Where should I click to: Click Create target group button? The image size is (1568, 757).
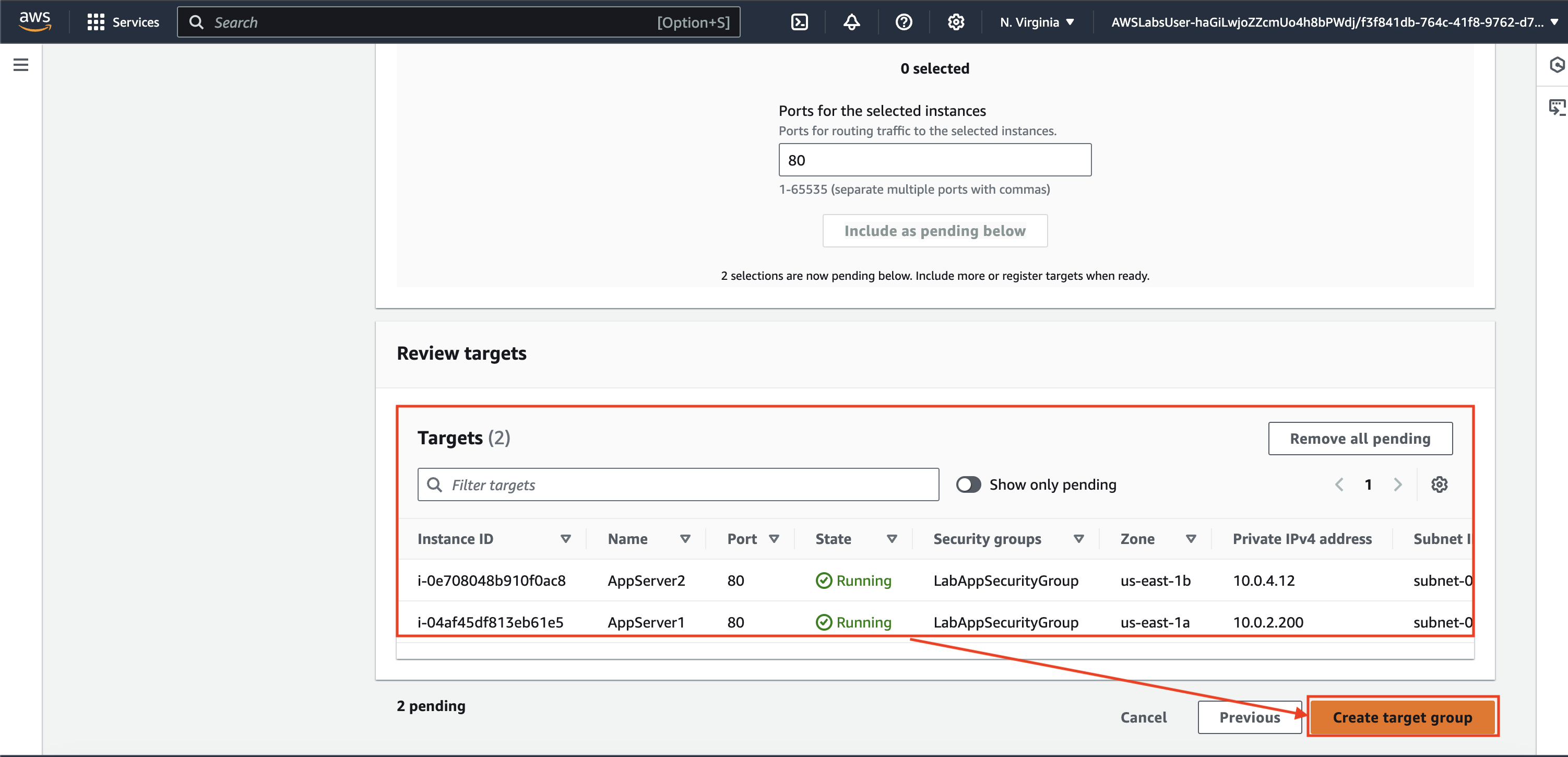1402,717
